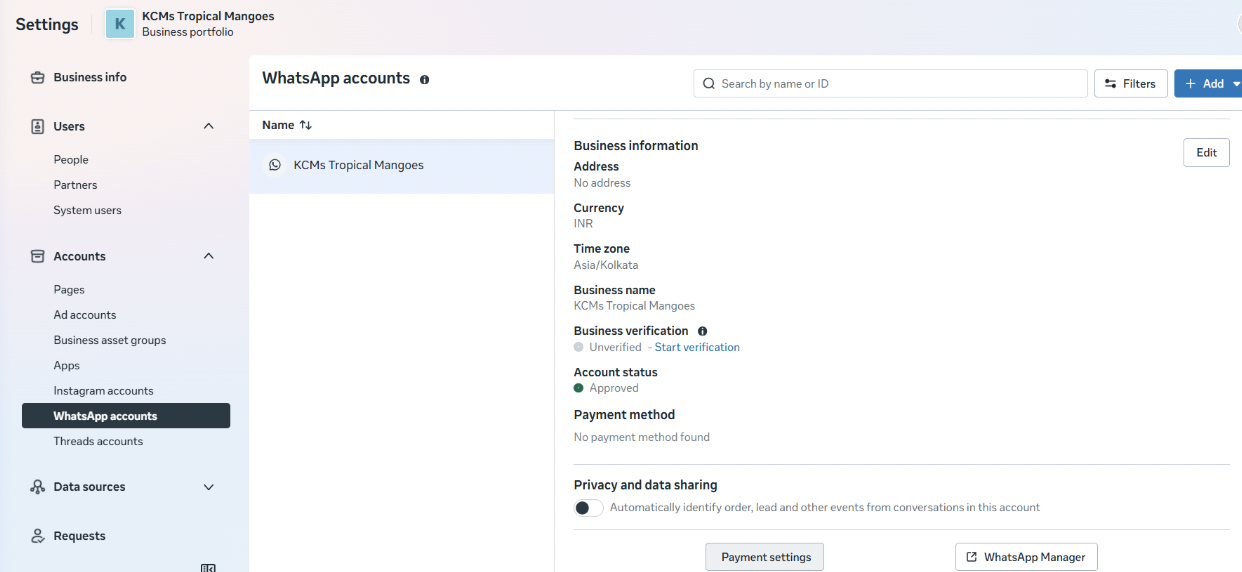Click the Settings title

click(x=47, y=24)
